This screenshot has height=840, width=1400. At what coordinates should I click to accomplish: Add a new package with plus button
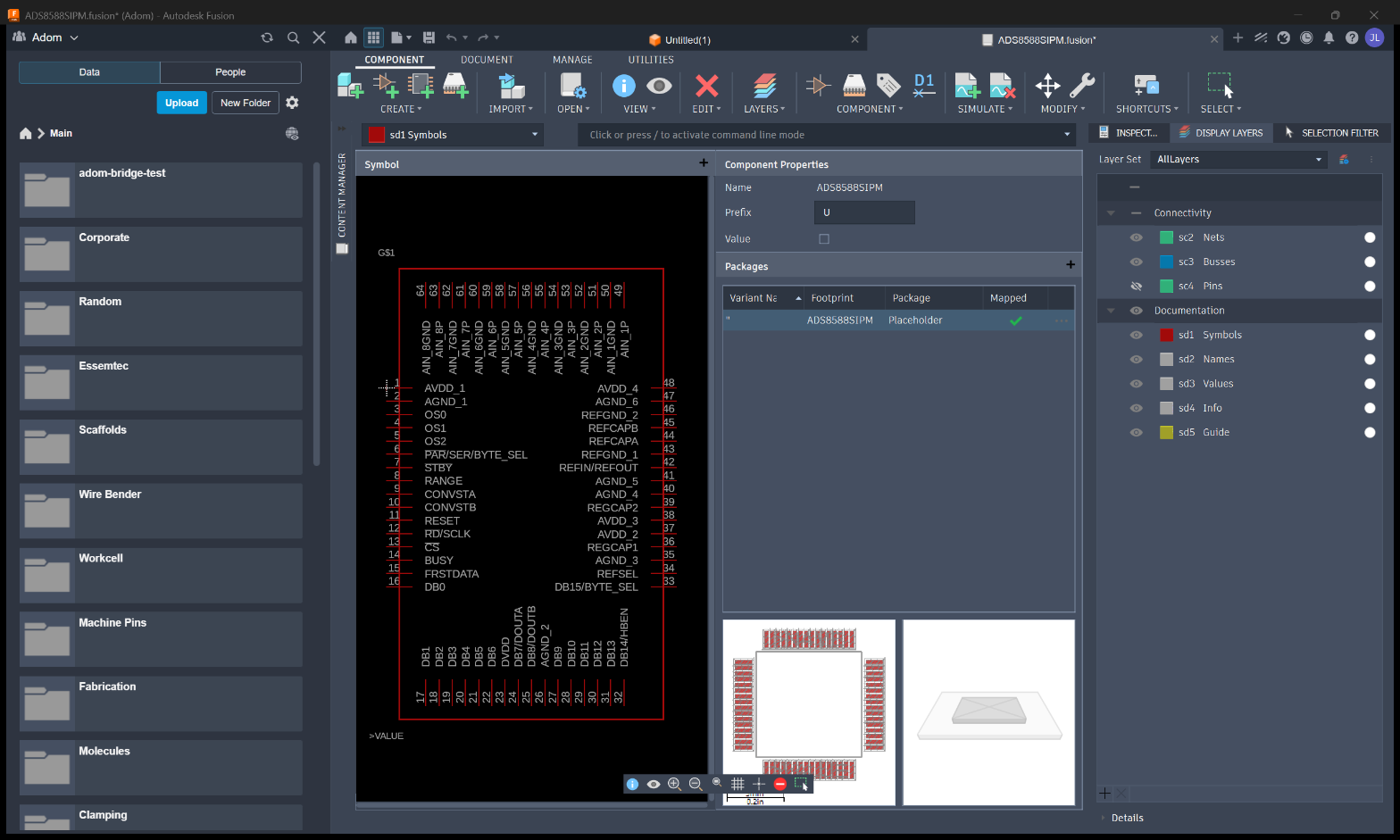tap(1071, 265)
